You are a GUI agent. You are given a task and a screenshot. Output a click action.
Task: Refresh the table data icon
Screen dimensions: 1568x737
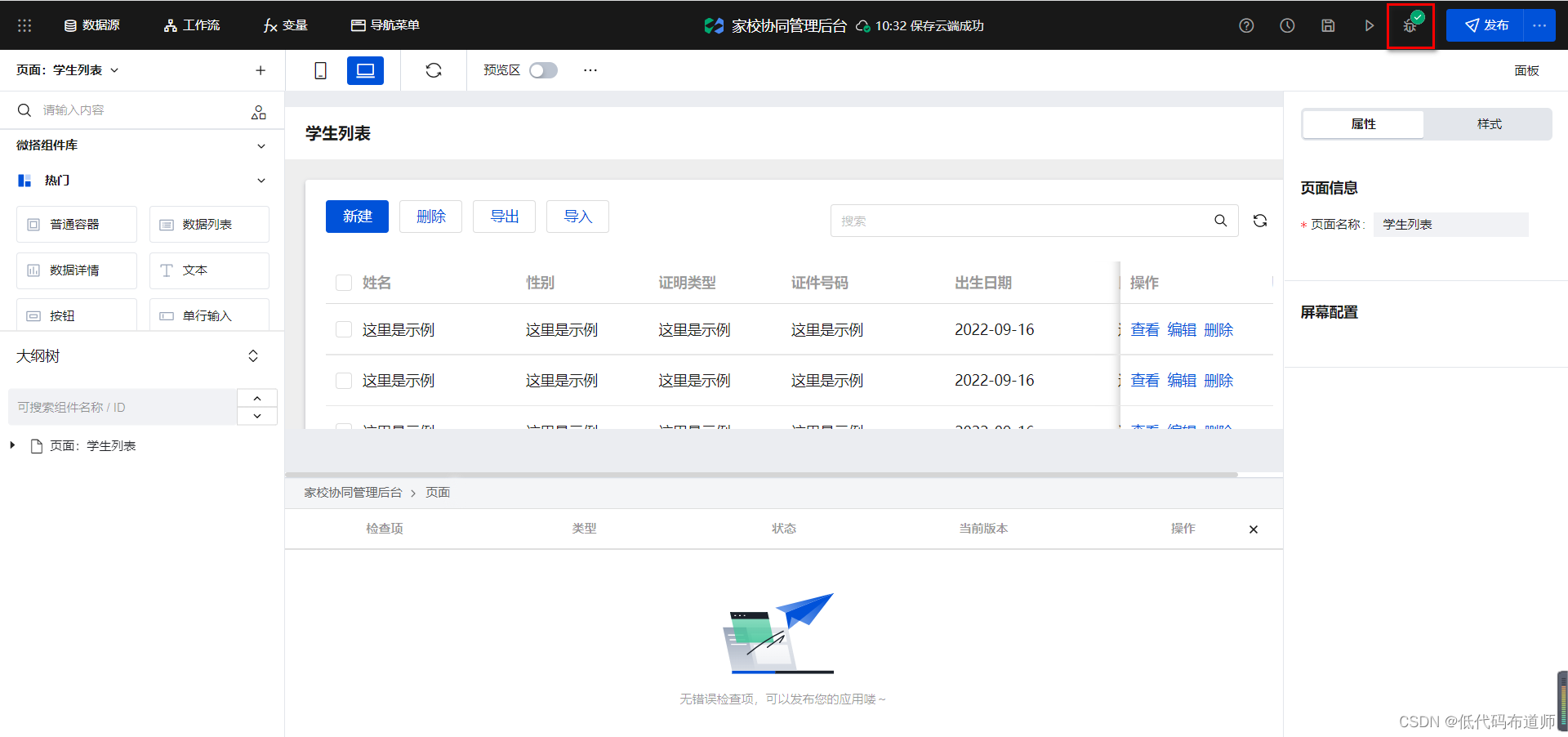(x=1260, y=221)
